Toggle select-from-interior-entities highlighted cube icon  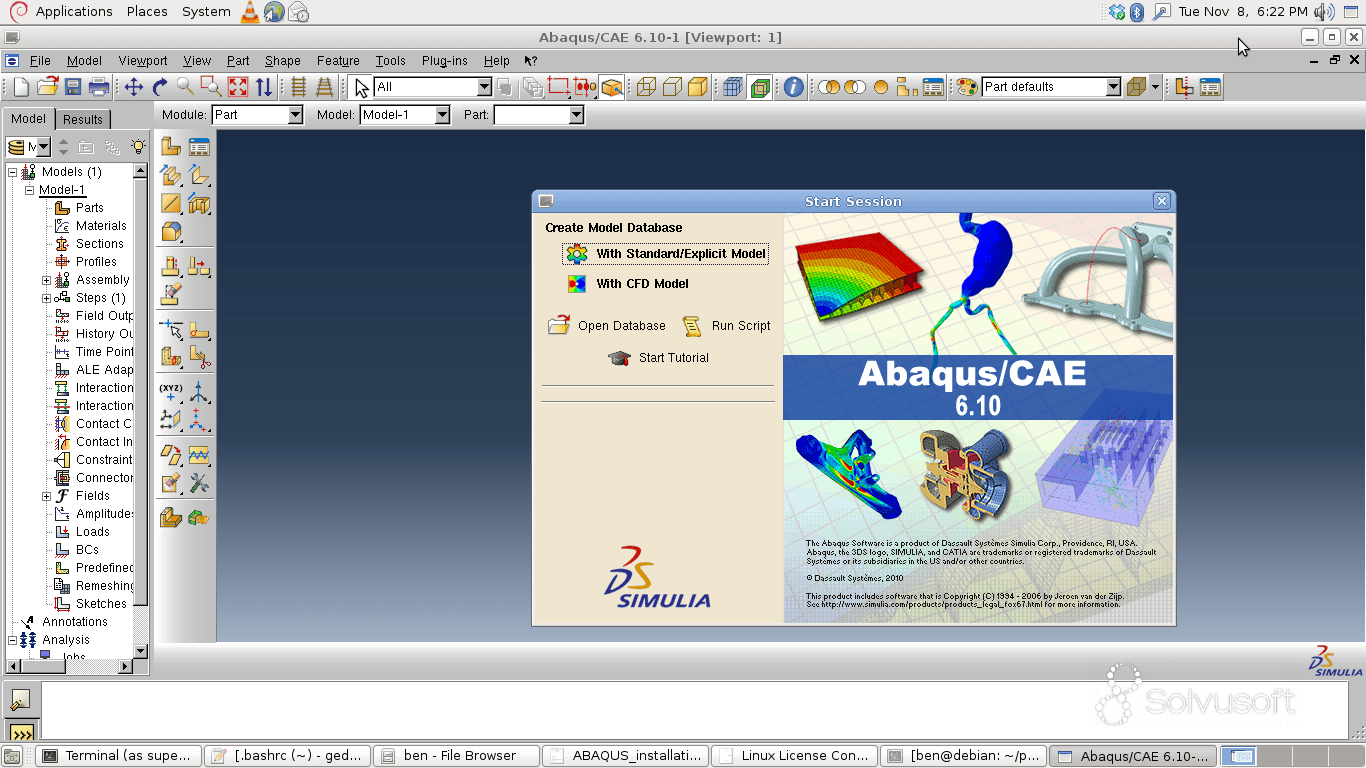612,87
